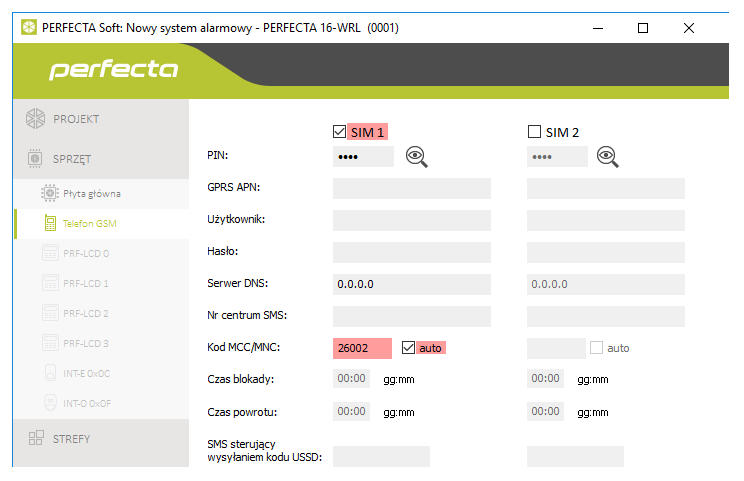Select Płyta główna in sidebar
This screenshot has height=481, width=744.
coord(101,194)
